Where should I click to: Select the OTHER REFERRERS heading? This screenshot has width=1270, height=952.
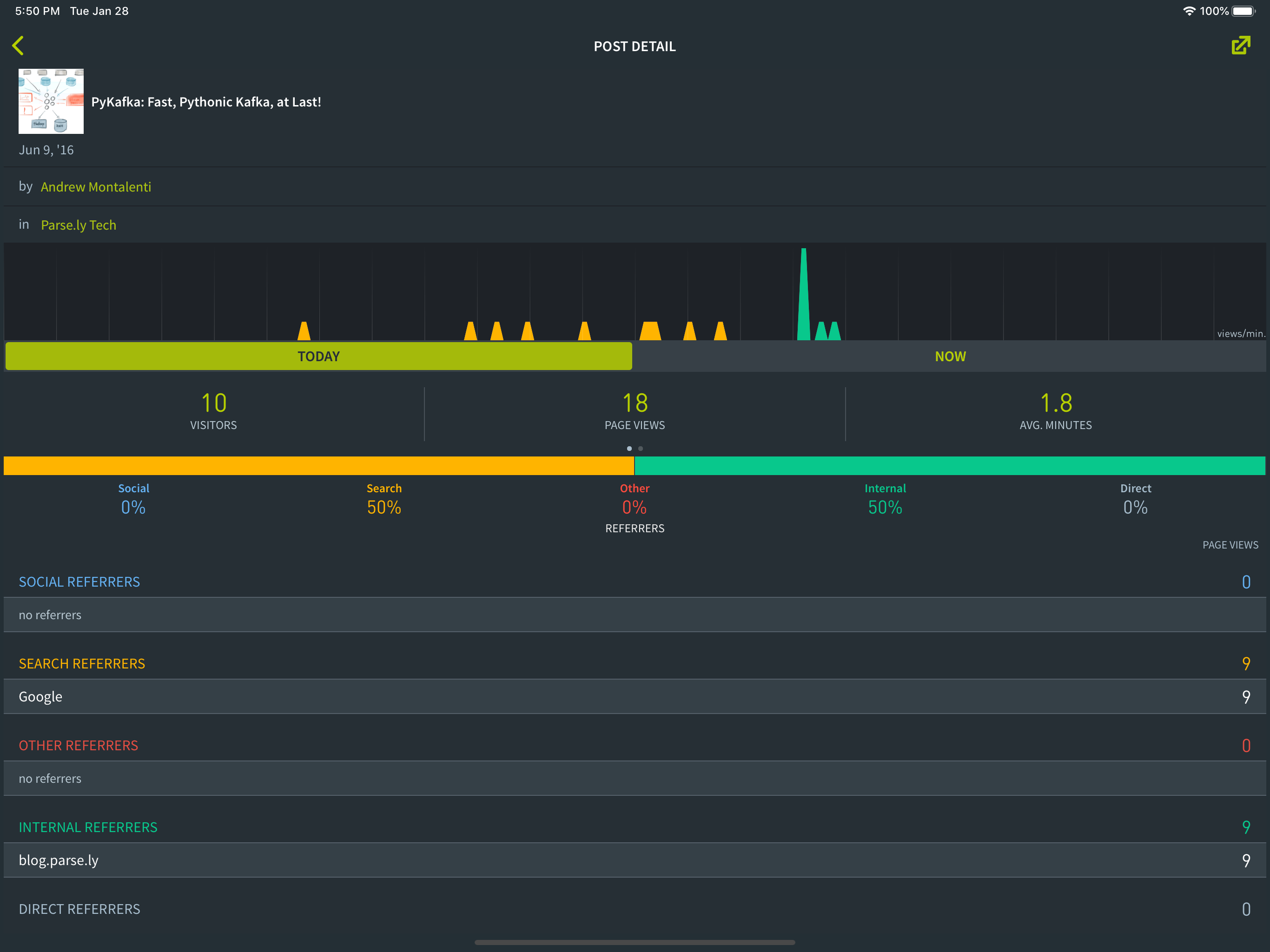tap(79, 745)
